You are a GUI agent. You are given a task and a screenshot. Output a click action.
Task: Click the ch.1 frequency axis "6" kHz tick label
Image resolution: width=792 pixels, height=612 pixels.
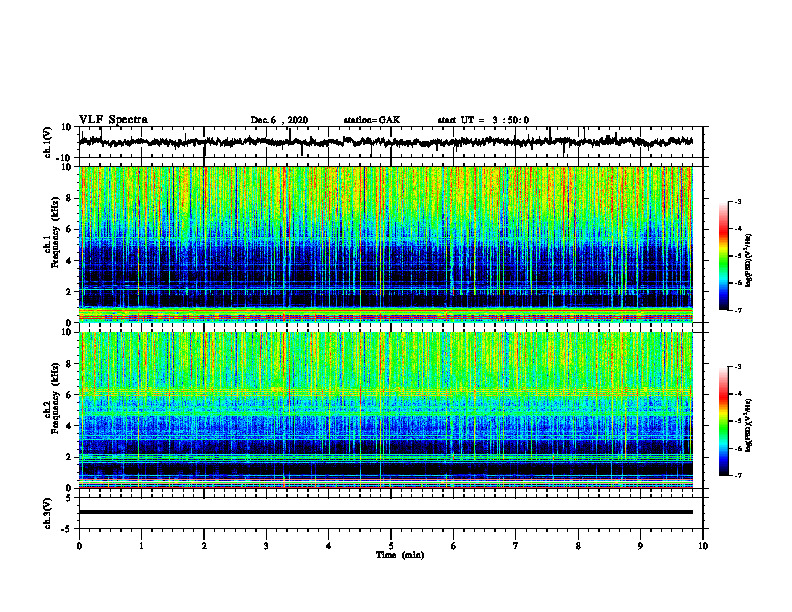click(69, 229)
